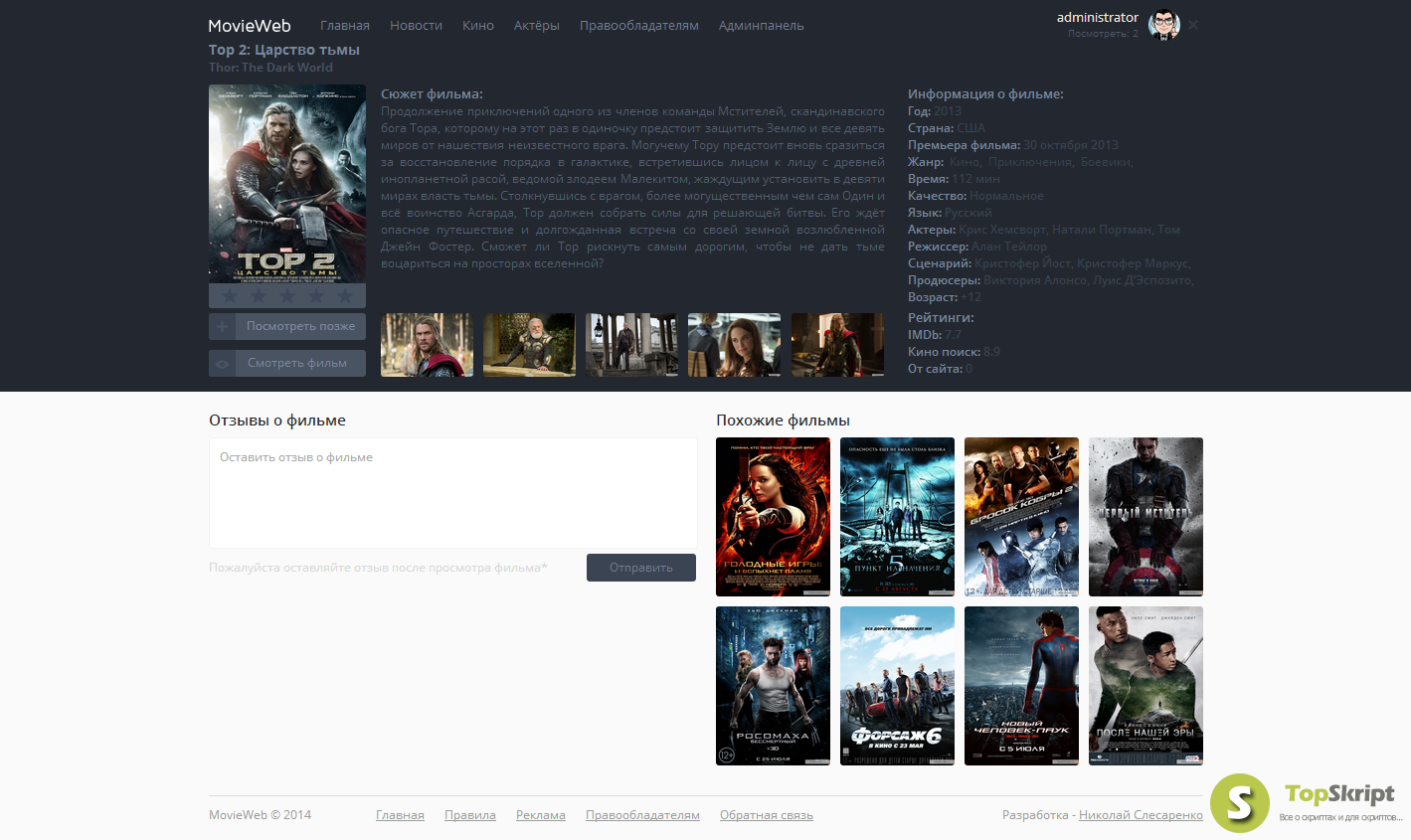This screenshot has width=1411, height=840.
Task: Click the duration value 112 мин
Action: tap(976, 179)
